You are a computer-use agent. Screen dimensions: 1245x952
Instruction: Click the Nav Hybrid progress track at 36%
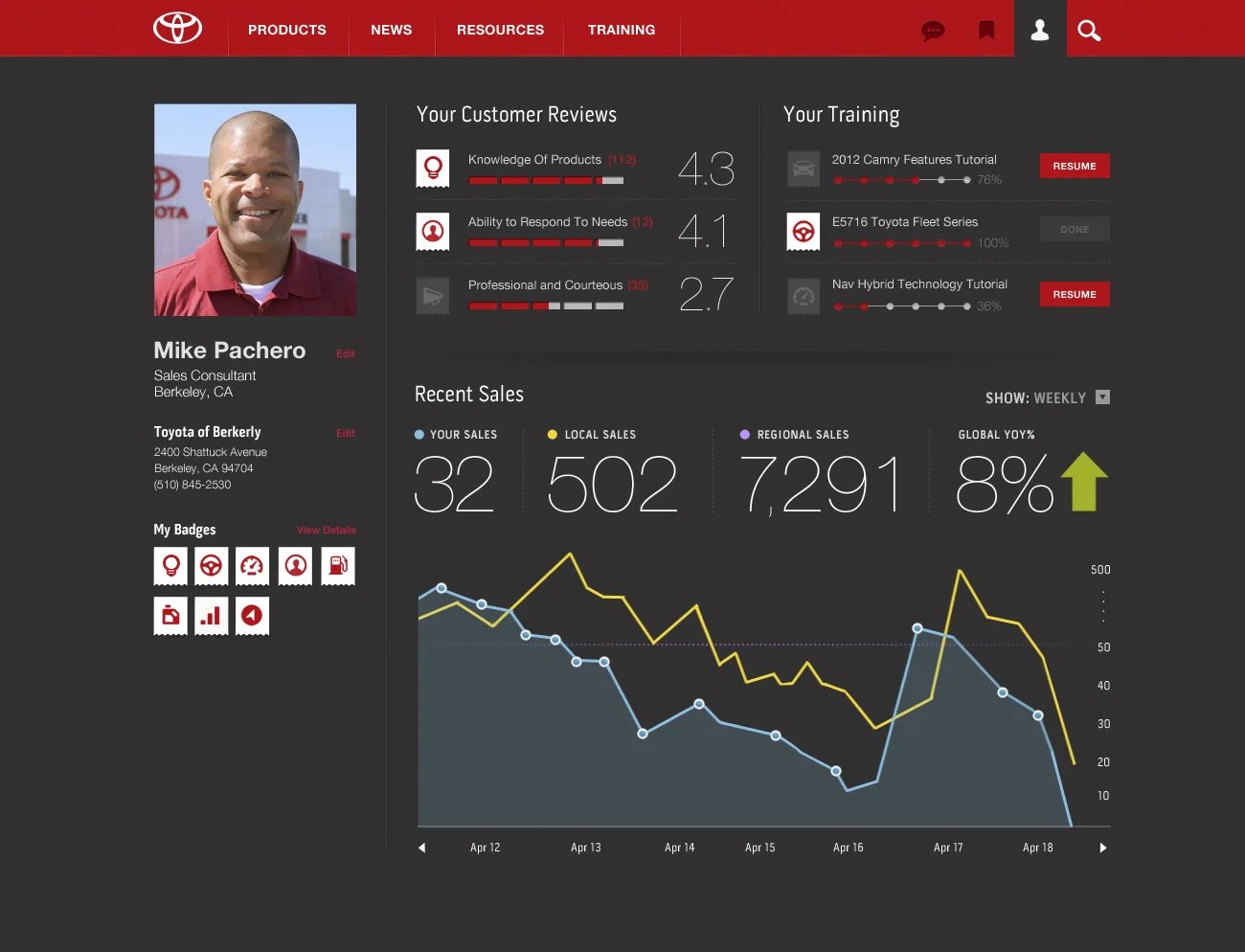click(902, 306)
